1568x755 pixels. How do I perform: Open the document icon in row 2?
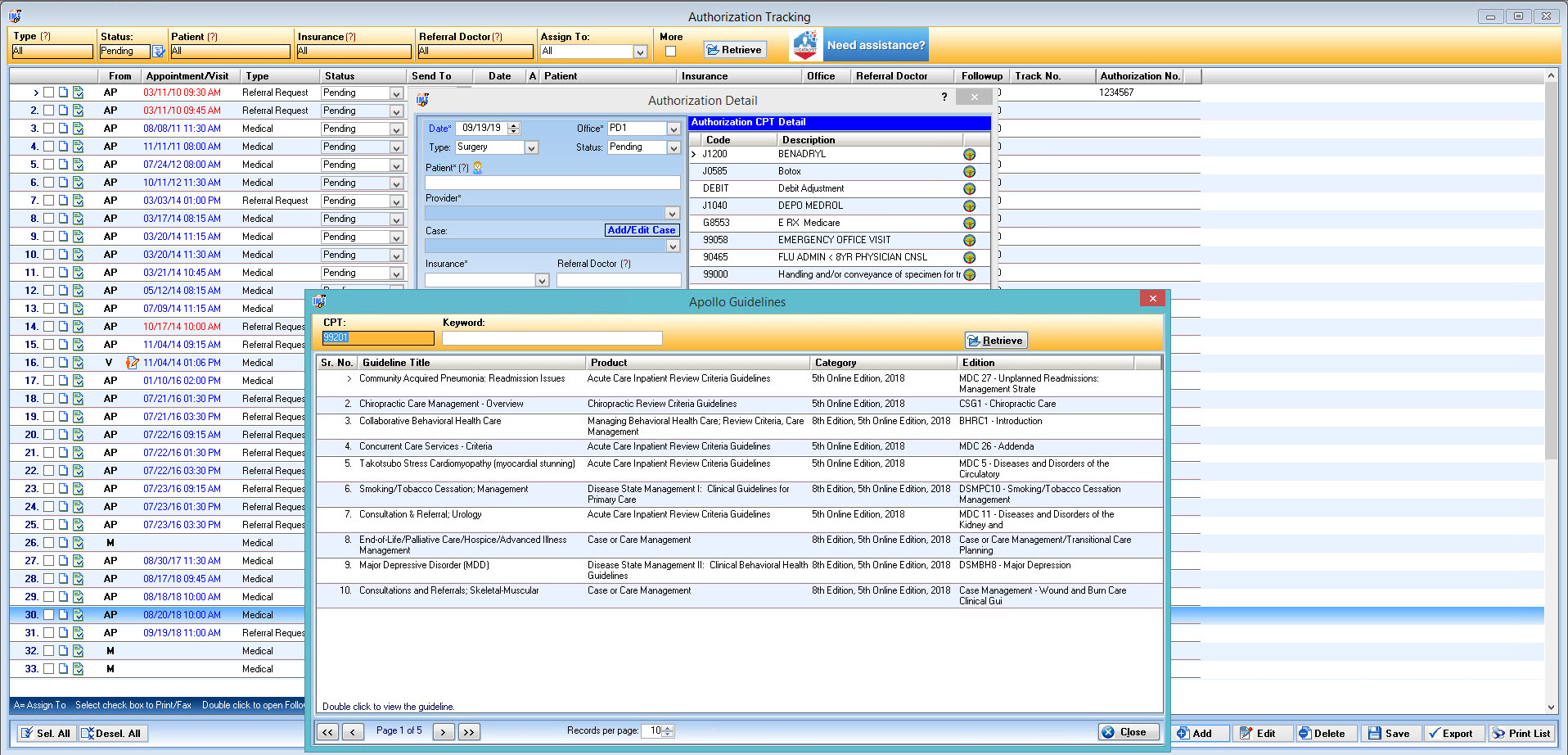tap(63, 111)
